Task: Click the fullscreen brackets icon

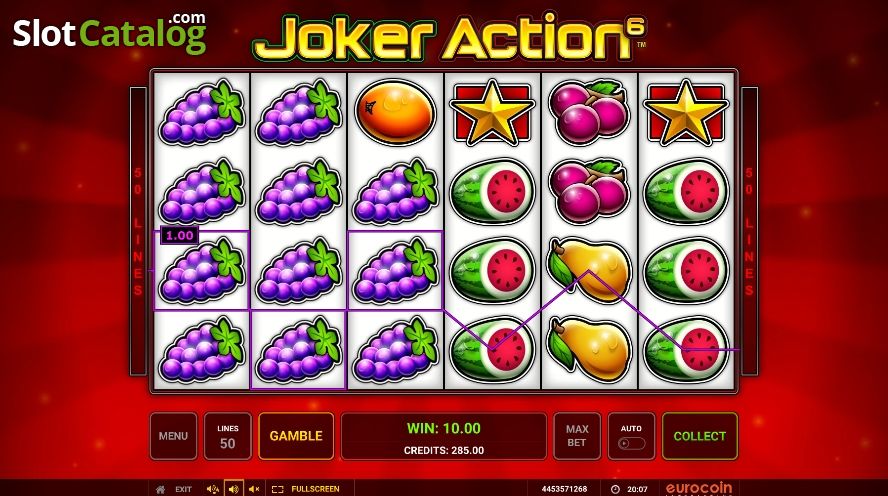Action: point(278,489)
